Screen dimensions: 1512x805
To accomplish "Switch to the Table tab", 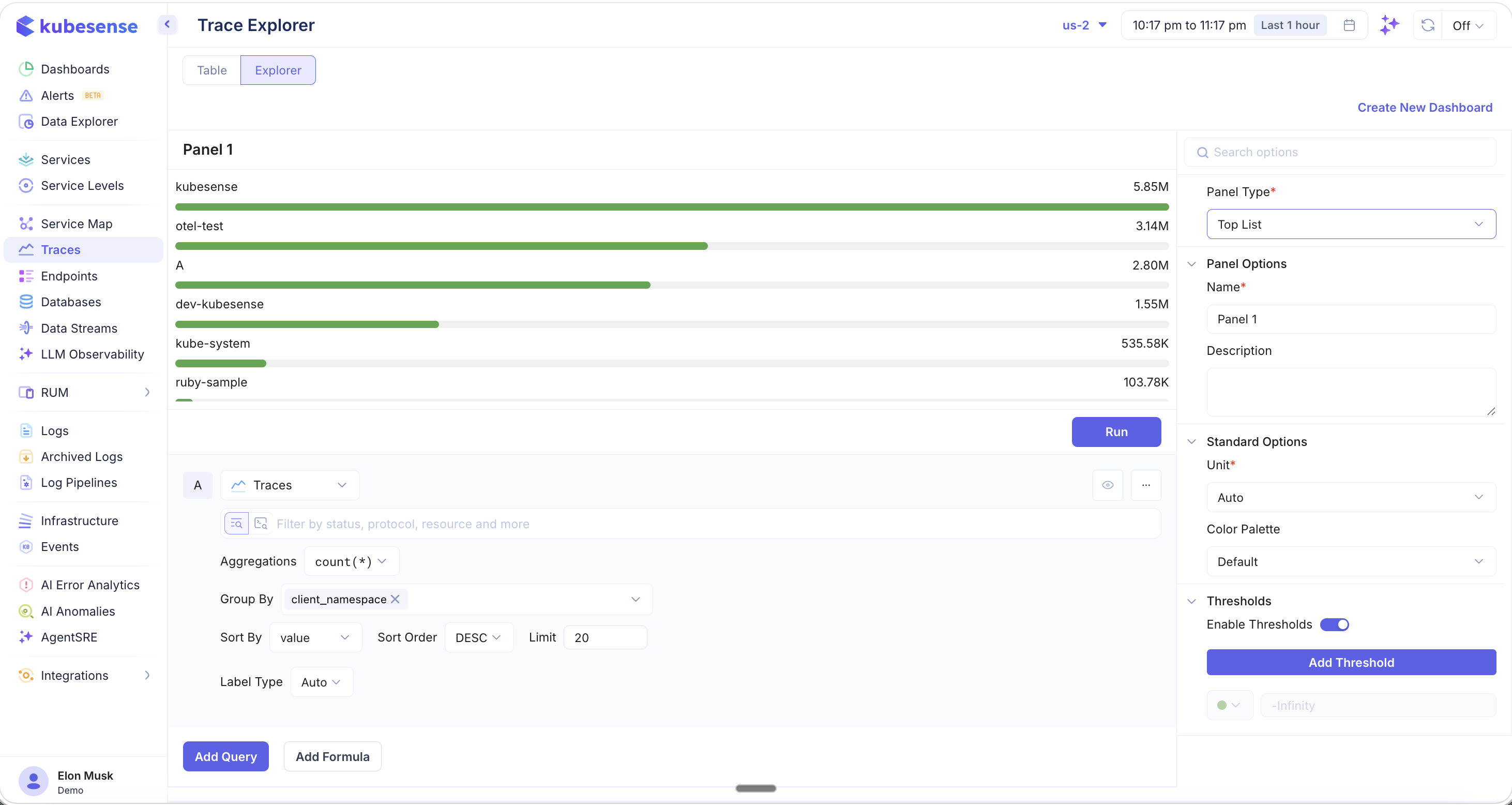I will pyautogui.click(x=212, y=69).
